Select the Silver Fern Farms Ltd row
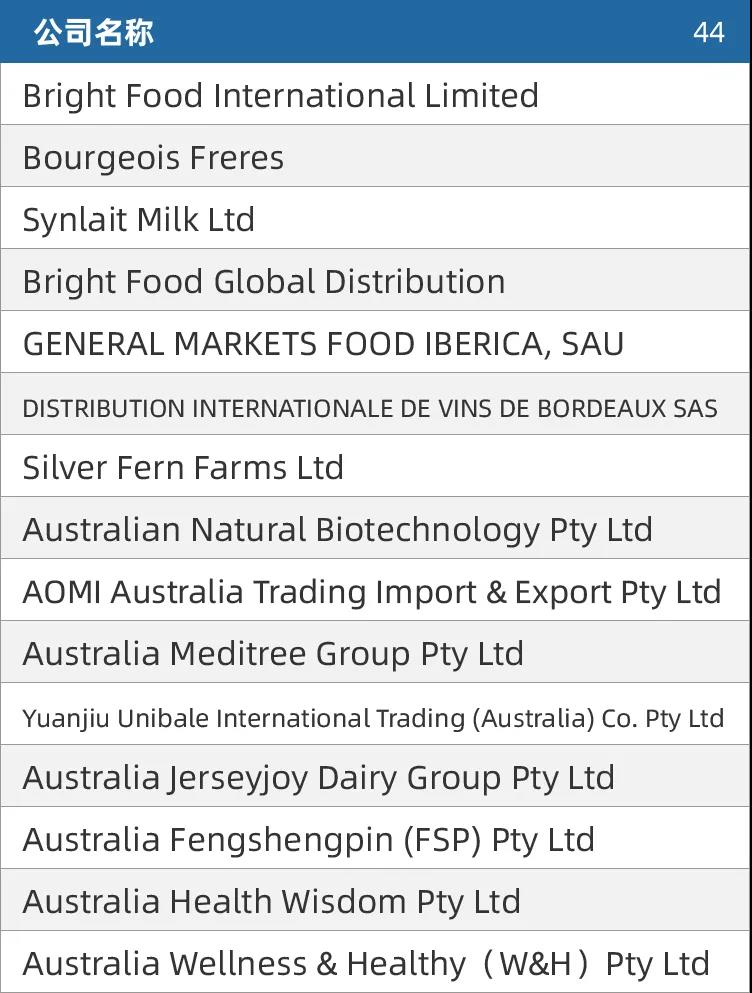This screenshot has height=993, width=752. (x=376, y=466)
